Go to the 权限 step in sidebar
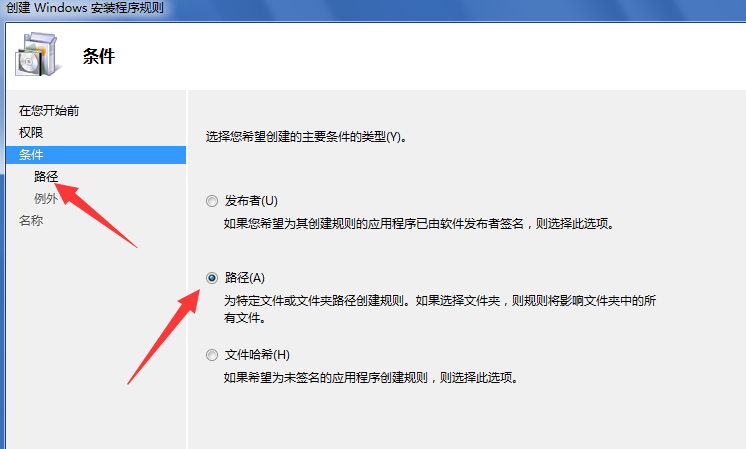746x449 pixels. pos(31,133)
